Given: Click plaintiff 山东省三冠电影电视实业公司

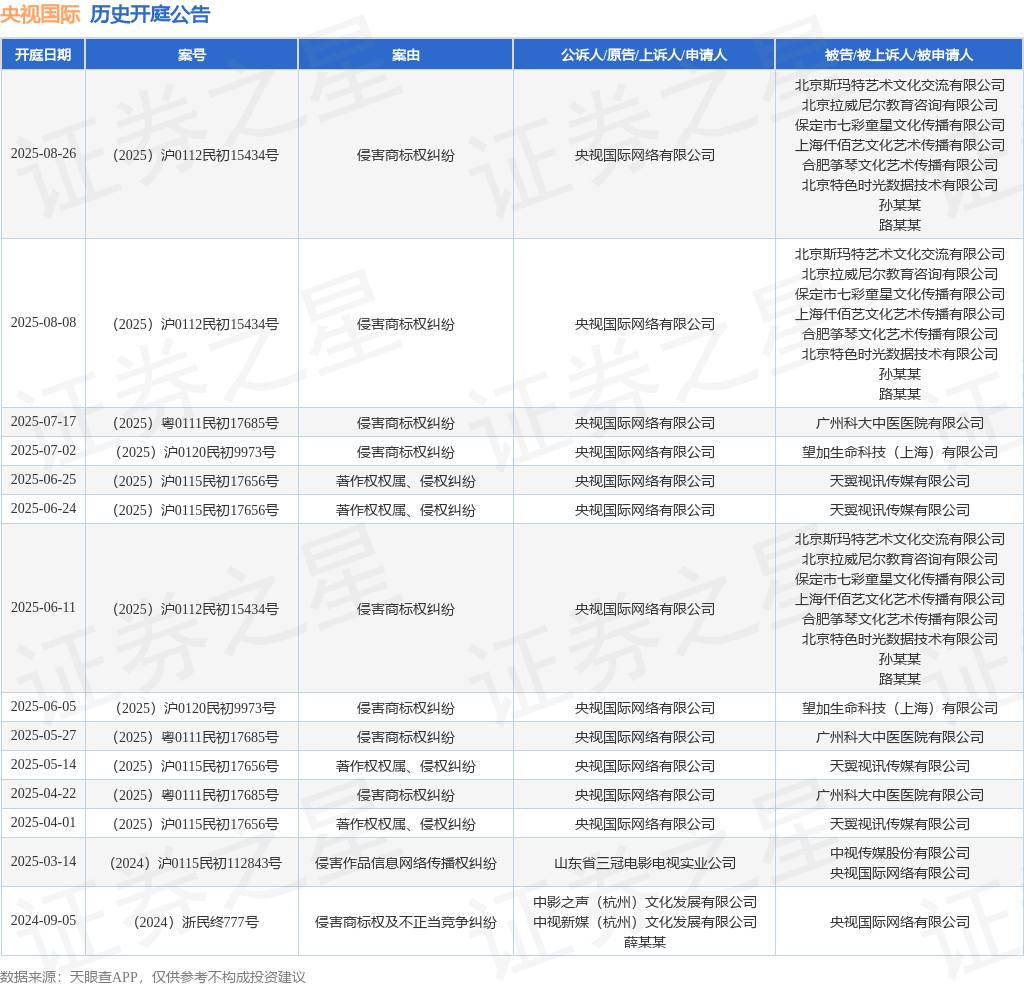Looking at the screenshot, I should (x=645, y=863).
